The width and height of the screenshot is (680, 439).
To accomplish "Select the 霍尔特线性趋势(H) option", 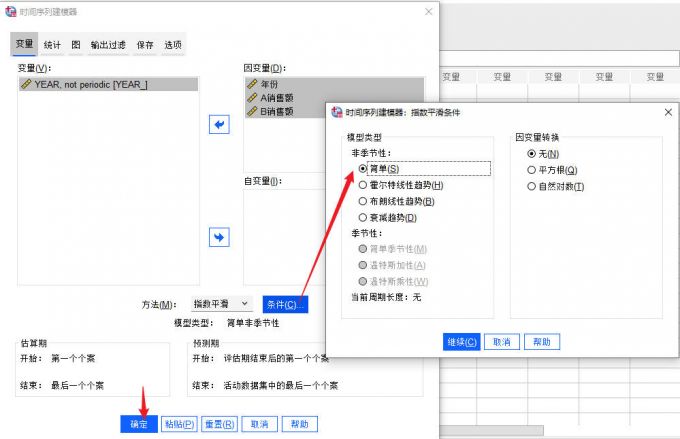I will pyautogui.click(x=363, y=185).
